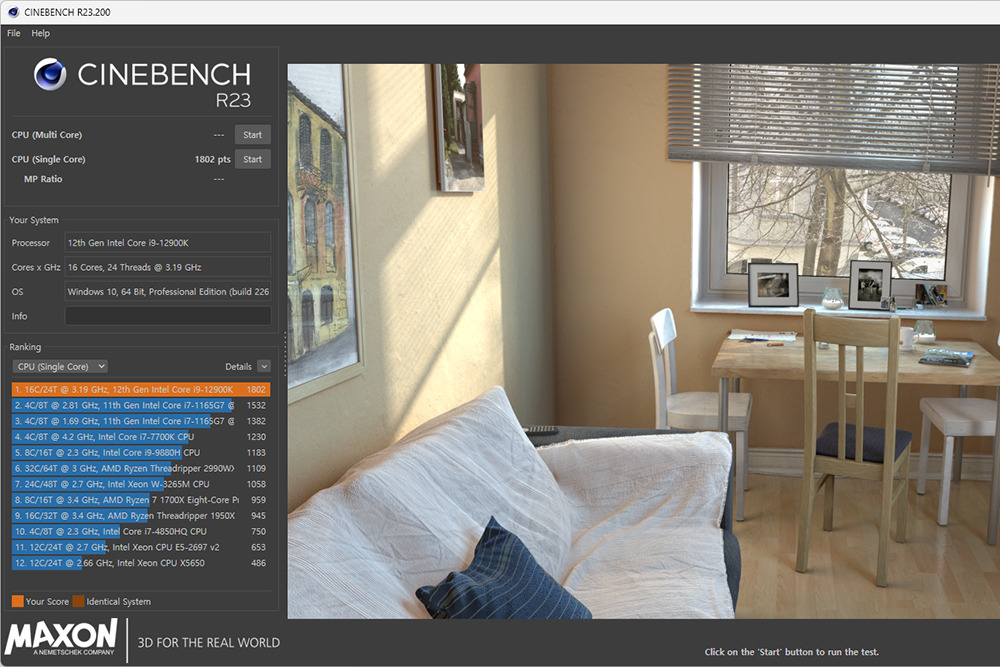Select the AMD Ryzen Threadripper 1950X entry

coord(130,515)
